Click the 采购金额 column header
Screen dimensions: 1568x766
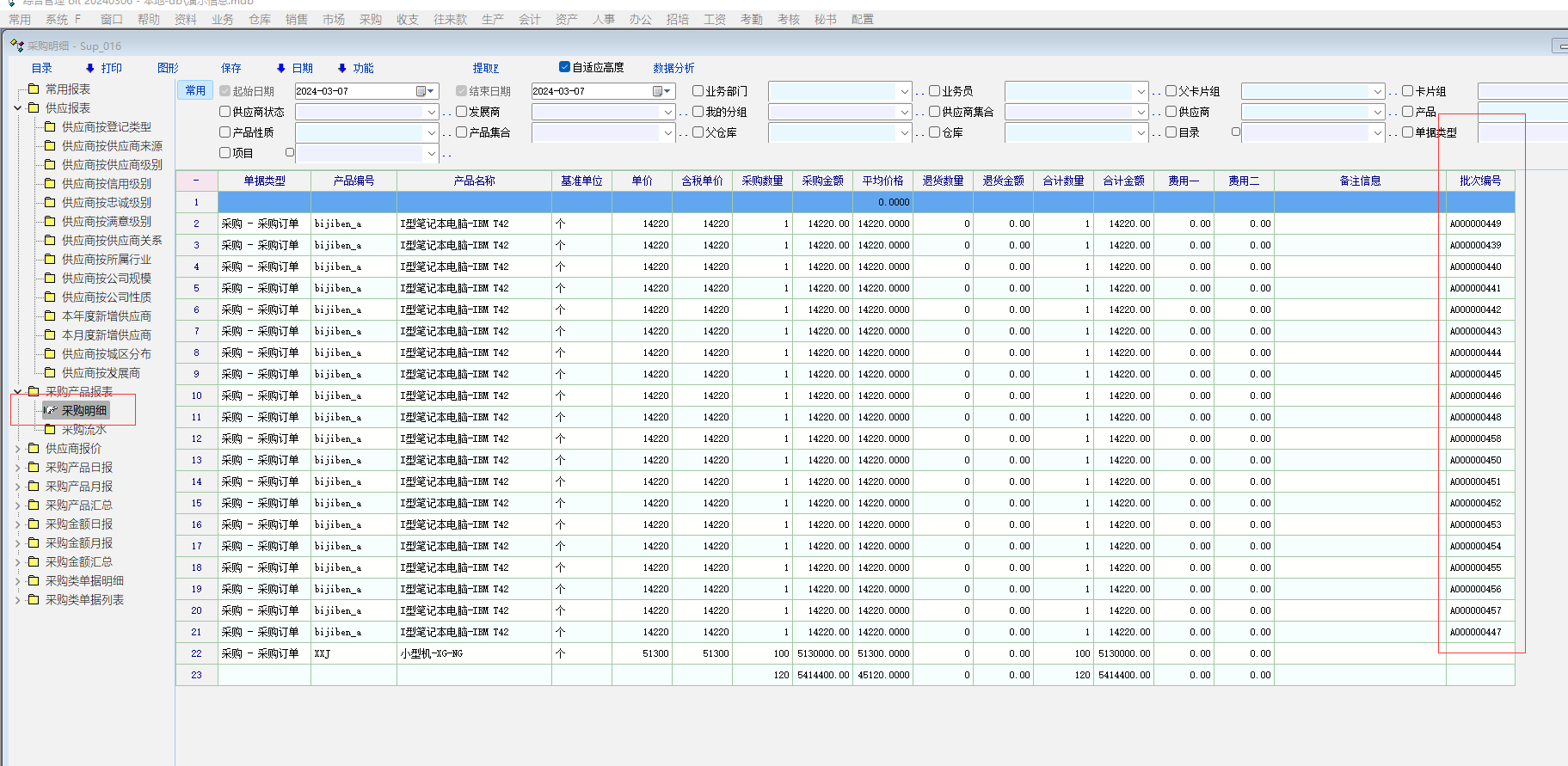(x=822, y=181)
